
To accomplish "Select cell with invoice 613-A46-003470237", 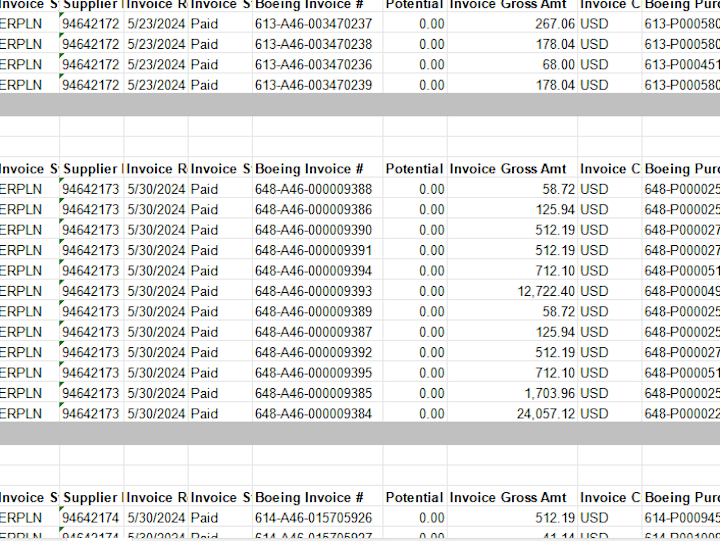I will pos(317,24).
